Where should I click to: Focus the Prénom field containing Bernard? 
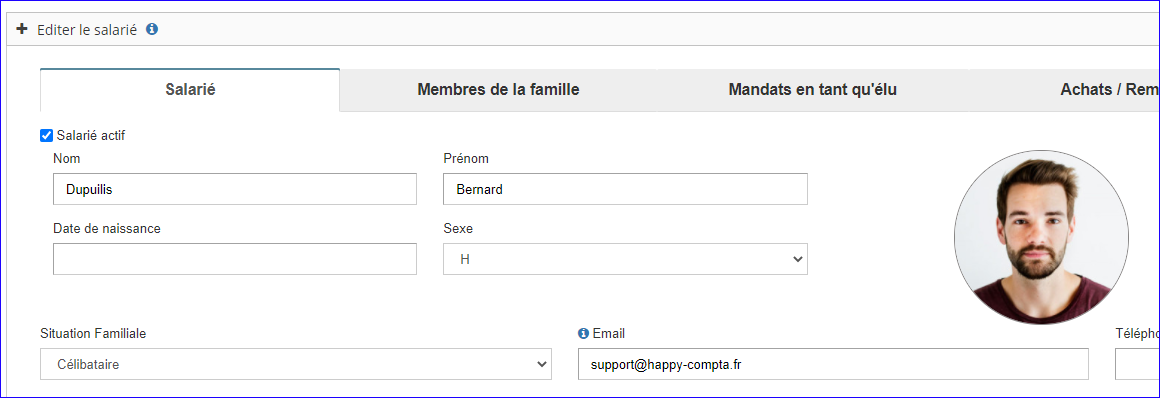625,189
